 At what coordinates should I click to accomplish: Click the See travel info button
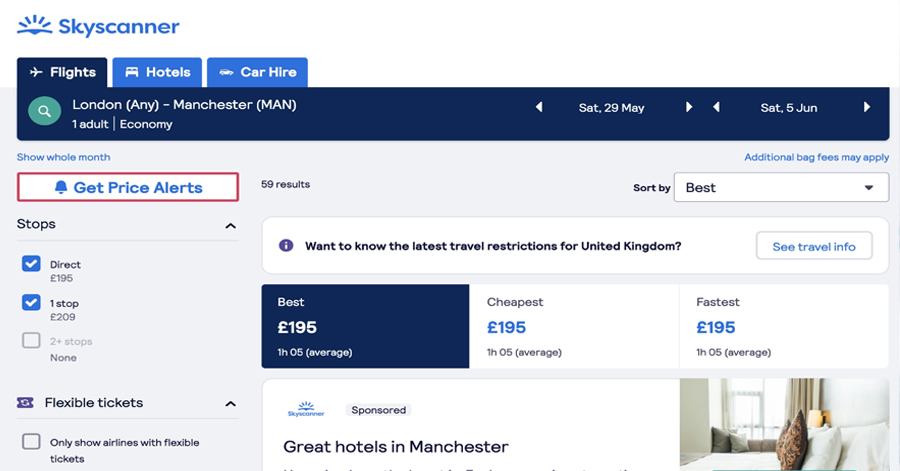click(814, 246)
